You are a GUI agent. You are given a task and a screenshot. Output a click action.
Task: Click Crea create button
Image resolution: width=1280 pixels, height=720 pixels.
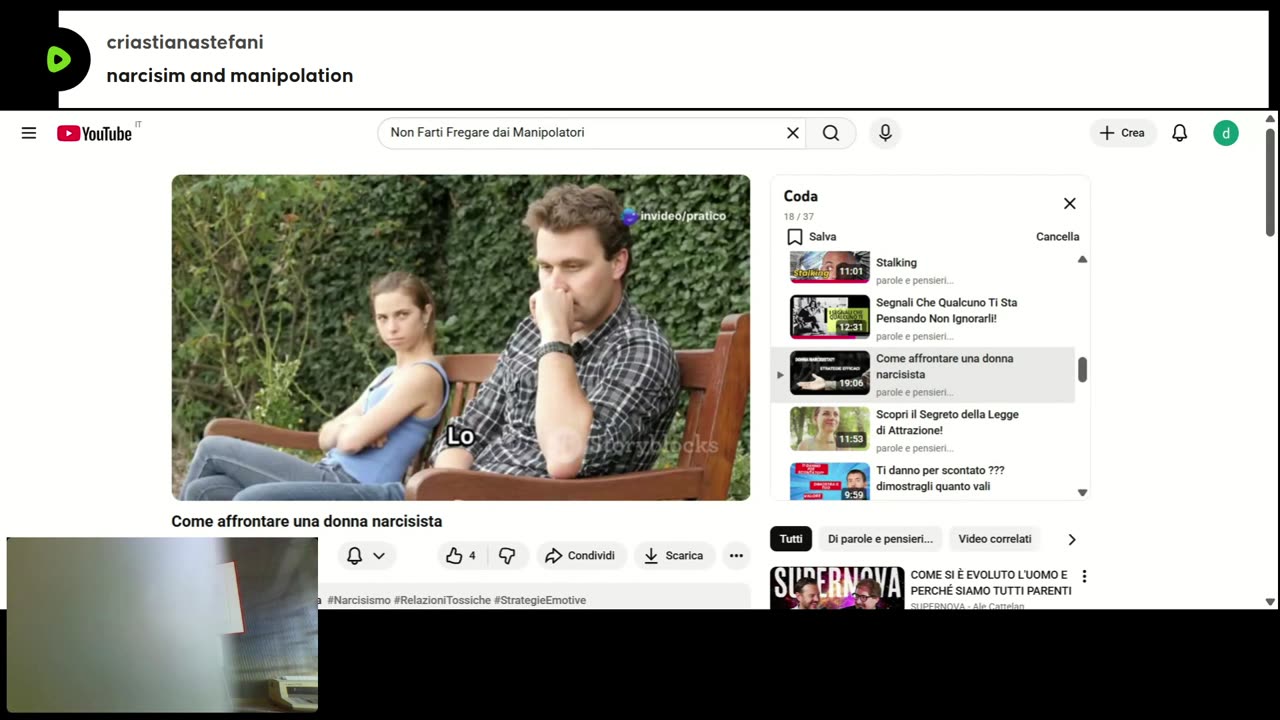pyautogui.click(x=1123, y=133)
